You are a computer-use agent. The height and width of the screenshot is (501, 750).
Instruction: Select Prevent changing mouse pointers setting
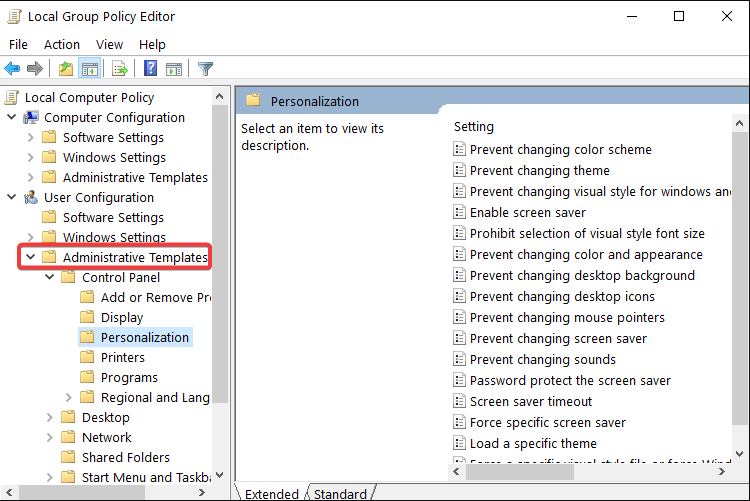coord(567,318)
